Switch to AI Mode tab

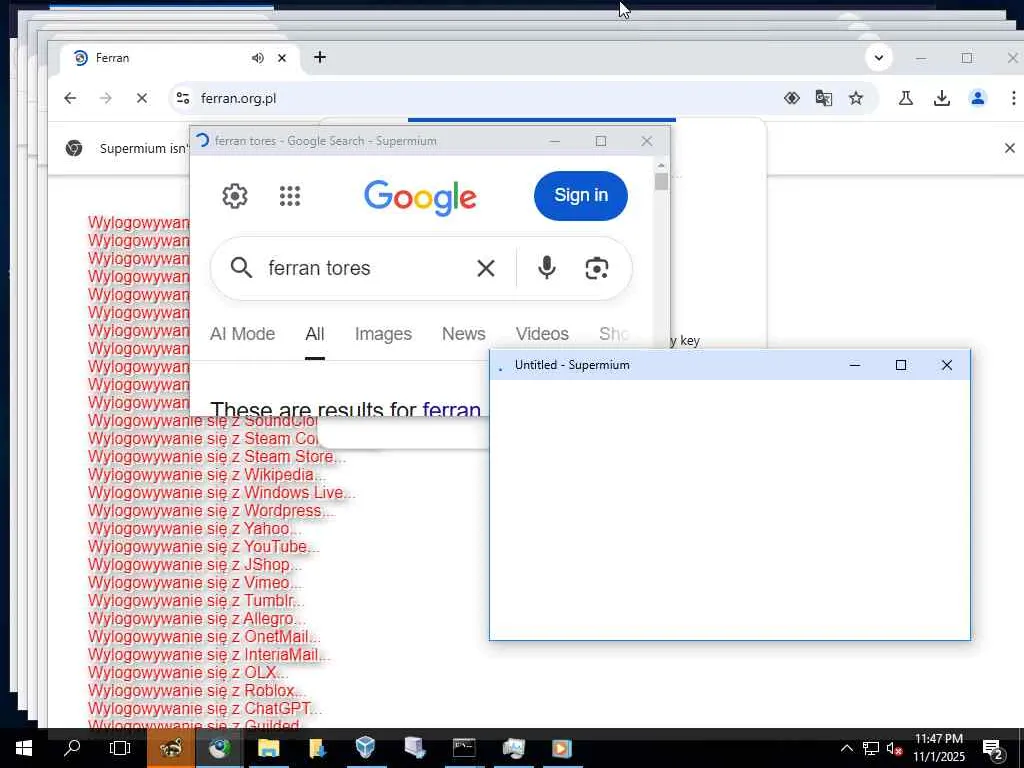click(x=242, y=334)
